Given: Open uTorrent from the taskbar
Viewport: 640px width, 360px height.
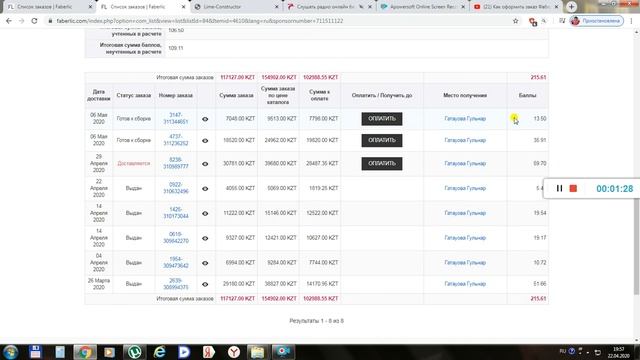Looking at the screenshot, I should 134,352.
